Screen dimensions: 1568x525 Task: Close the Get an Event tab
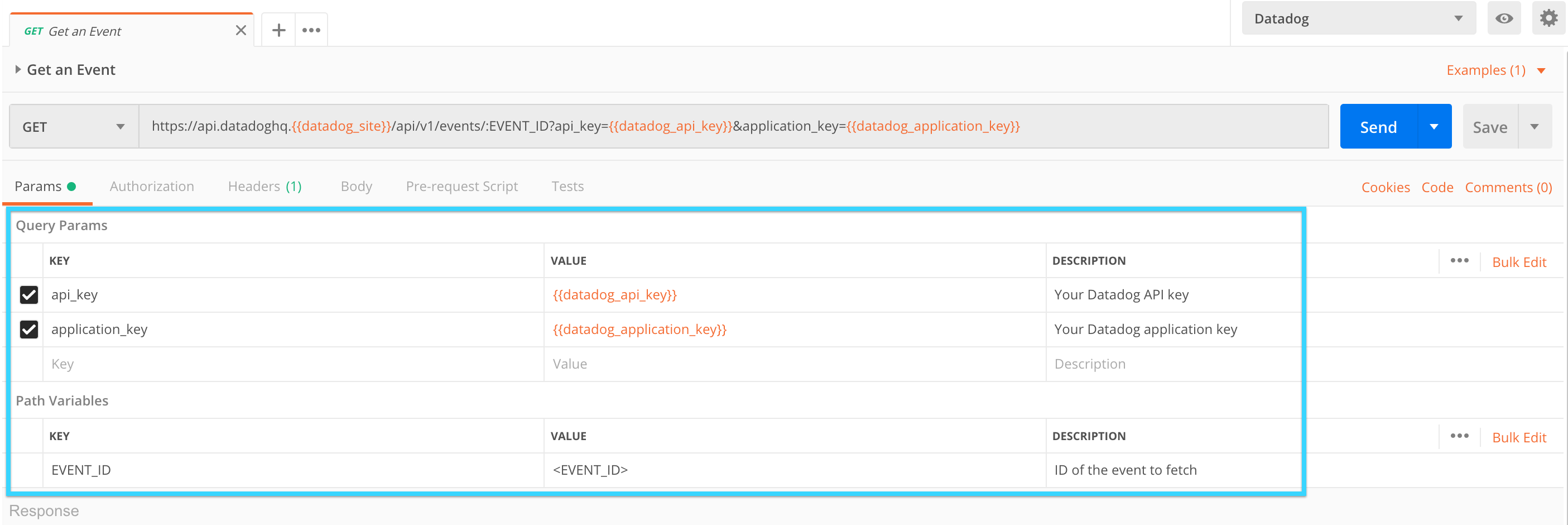click(x=240, y=28)
